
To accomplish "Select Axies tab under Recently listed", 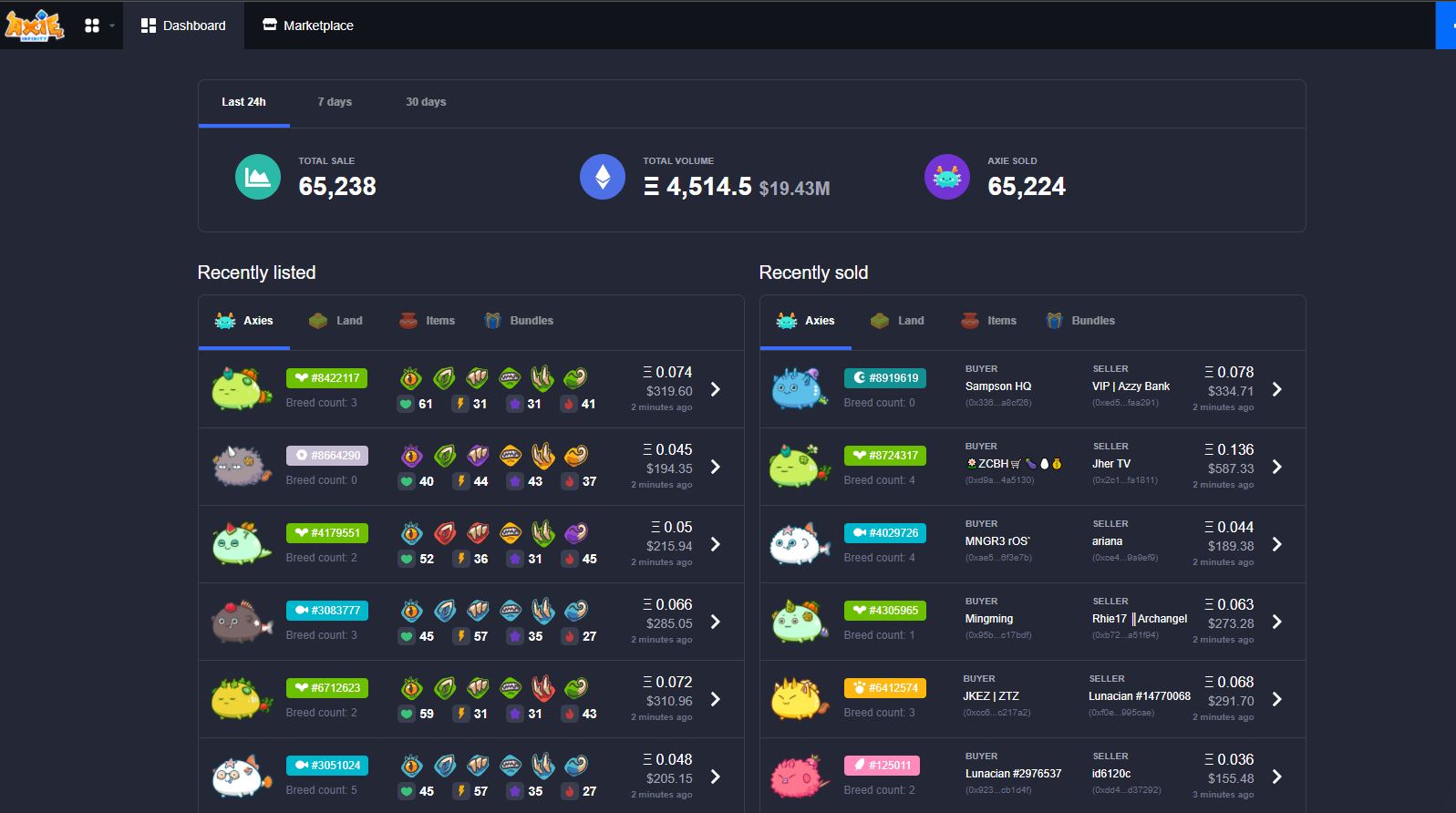I will [x=244, y=321].
